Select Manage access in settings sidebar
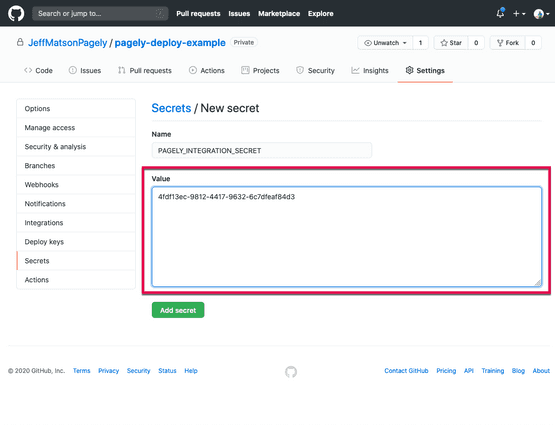 click(x=76, y=128)
